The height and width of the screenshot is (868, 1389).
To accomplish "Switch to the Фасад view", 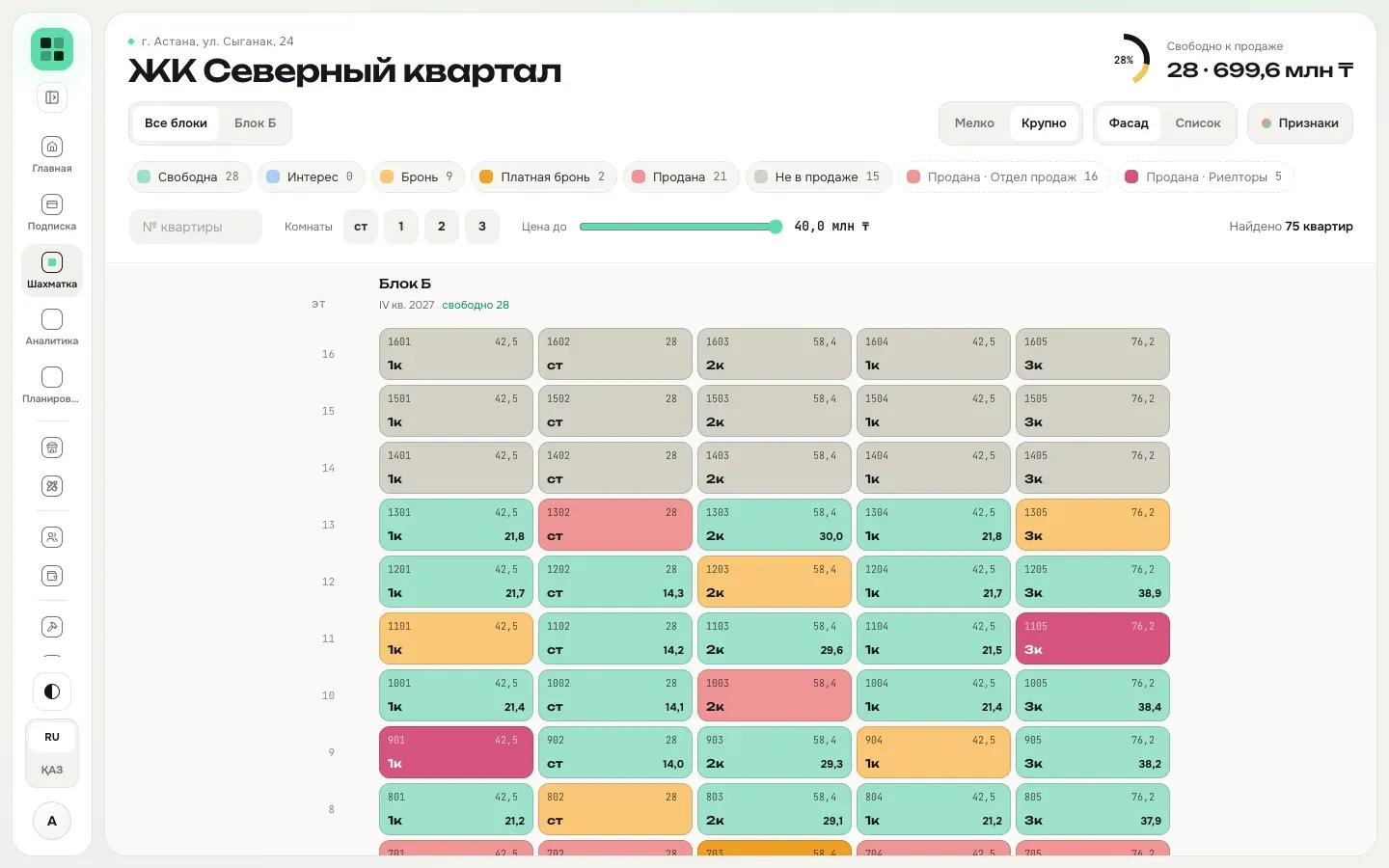I will [x=1129, y=123].
